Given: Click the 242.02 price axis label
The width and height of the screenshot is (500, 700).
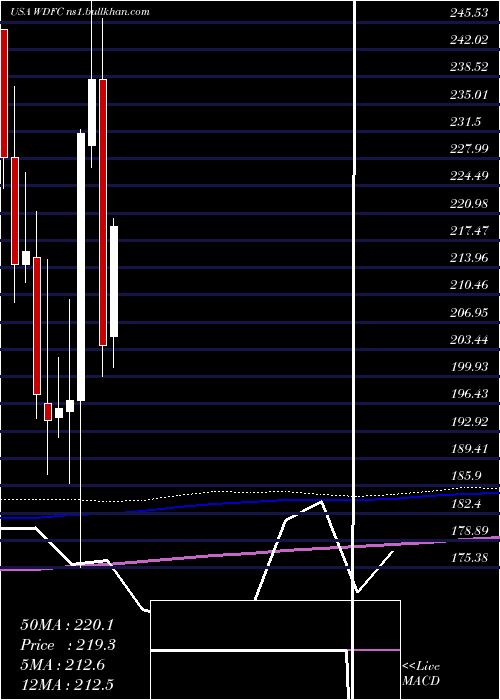Looking at the screenshot, I should point(469,40).
